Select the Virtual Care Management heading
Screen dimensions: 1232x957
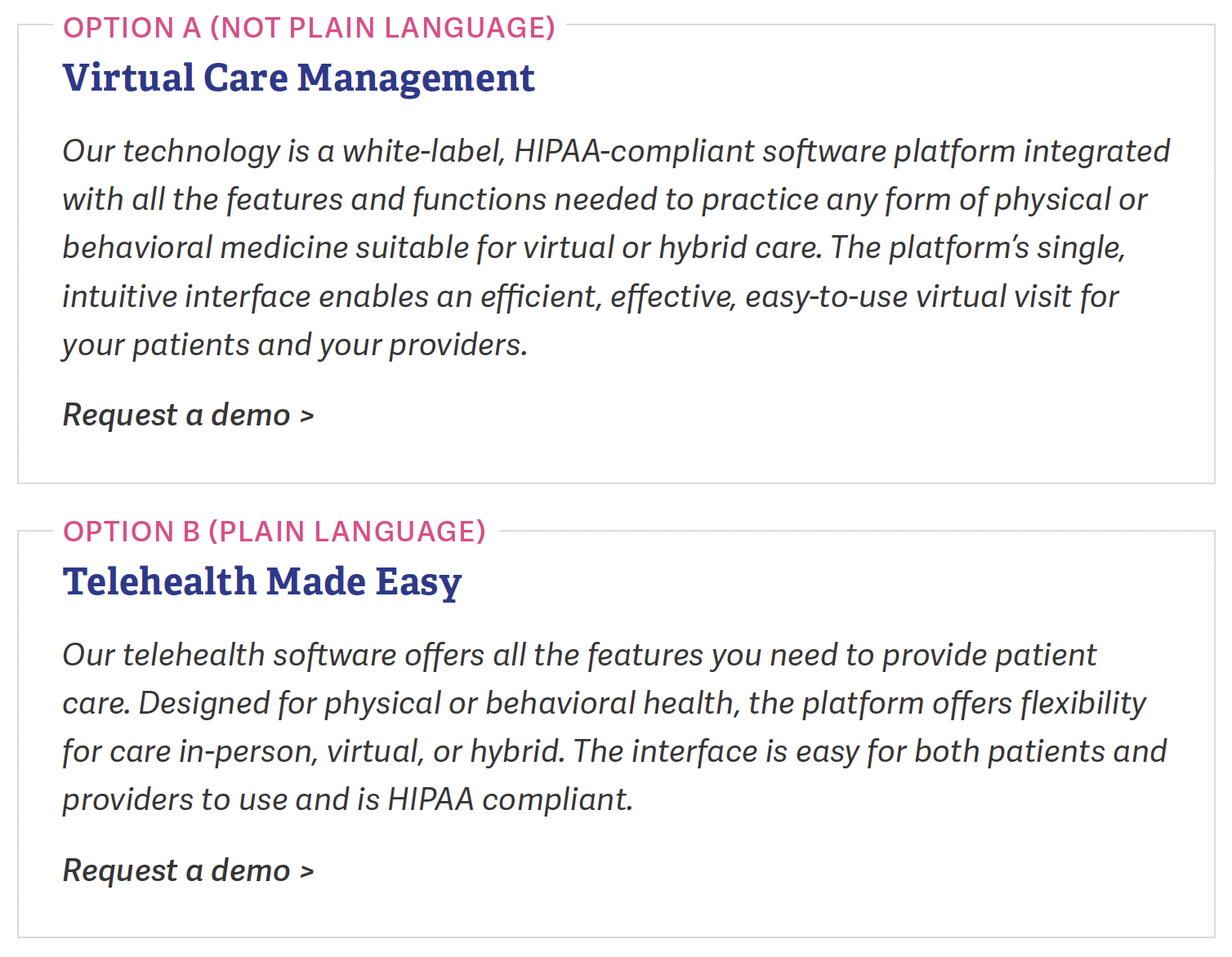click(299, 78)
